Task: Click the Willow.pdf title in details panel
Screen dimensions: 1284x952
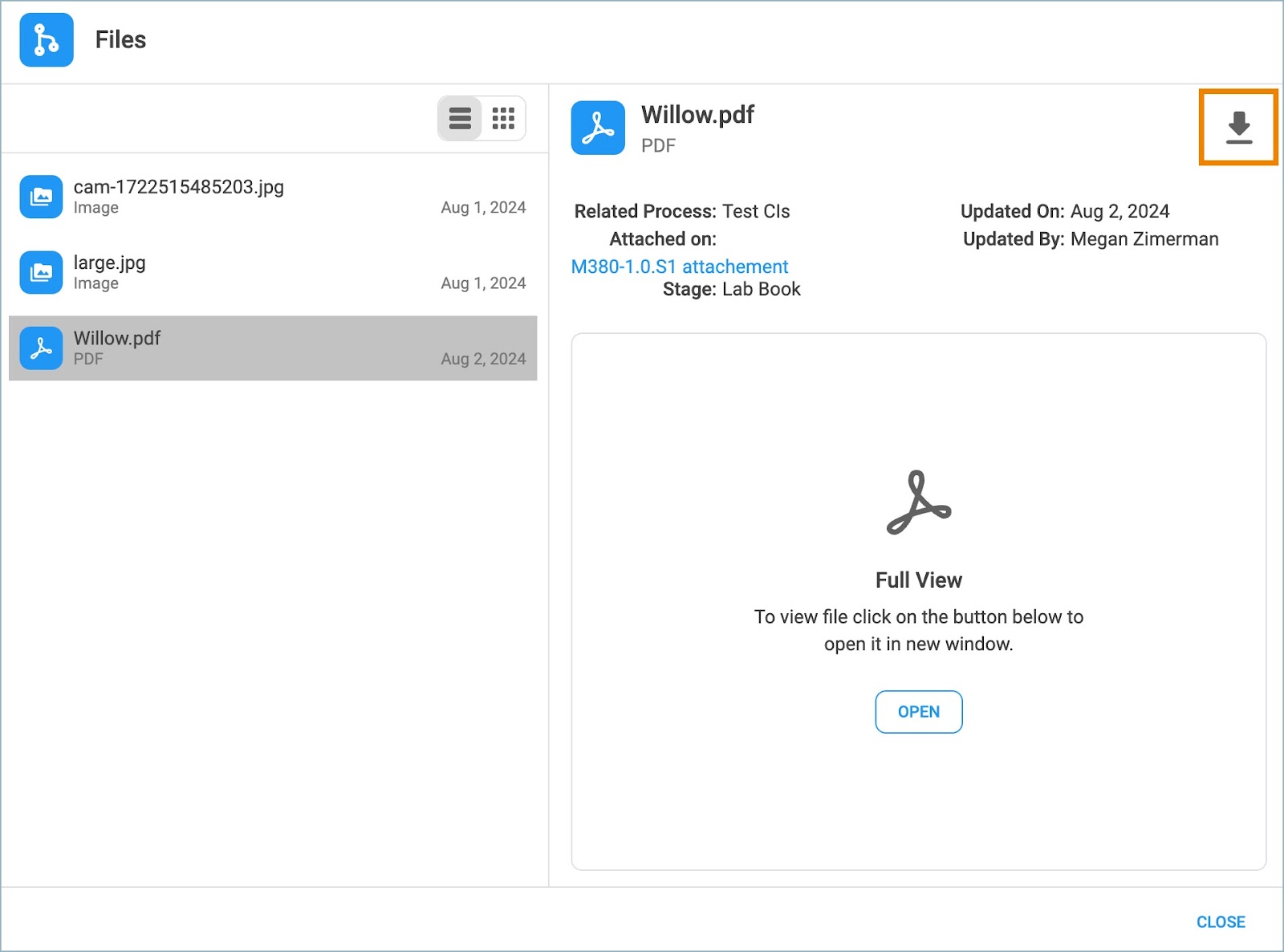Action: 697,115
